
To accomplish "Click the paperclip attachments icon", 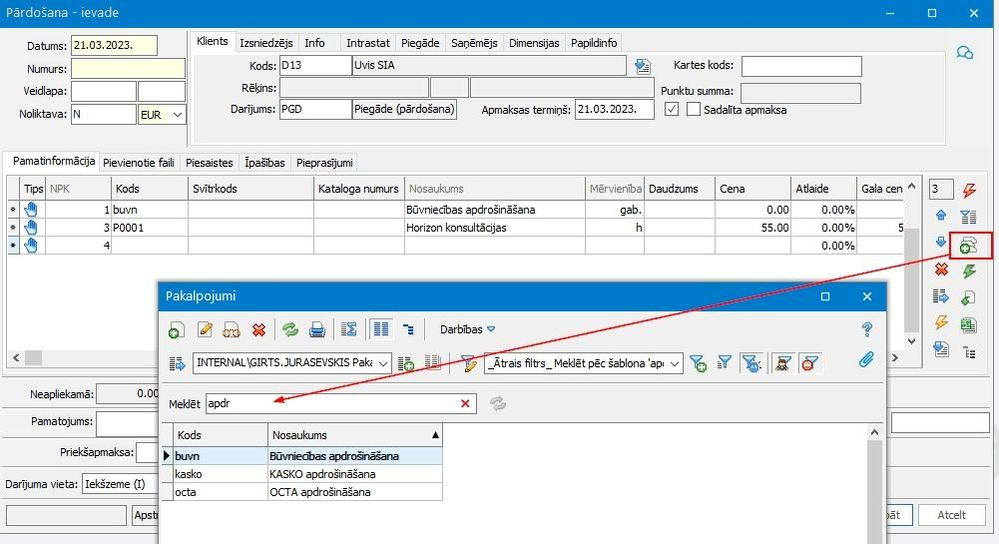I will pyautogui.click(x=866, y=360).
